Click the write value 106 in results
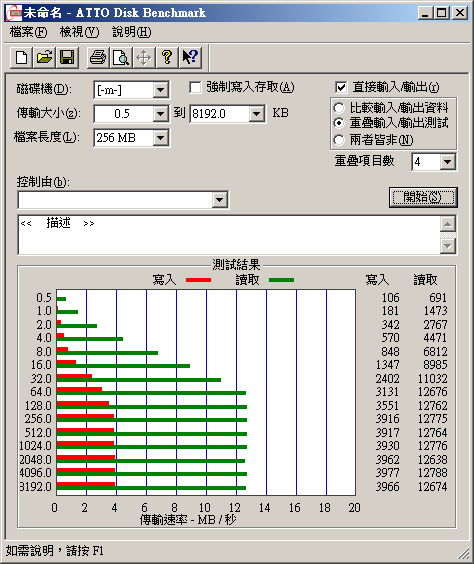474x564 pixels. click(391, 298)
